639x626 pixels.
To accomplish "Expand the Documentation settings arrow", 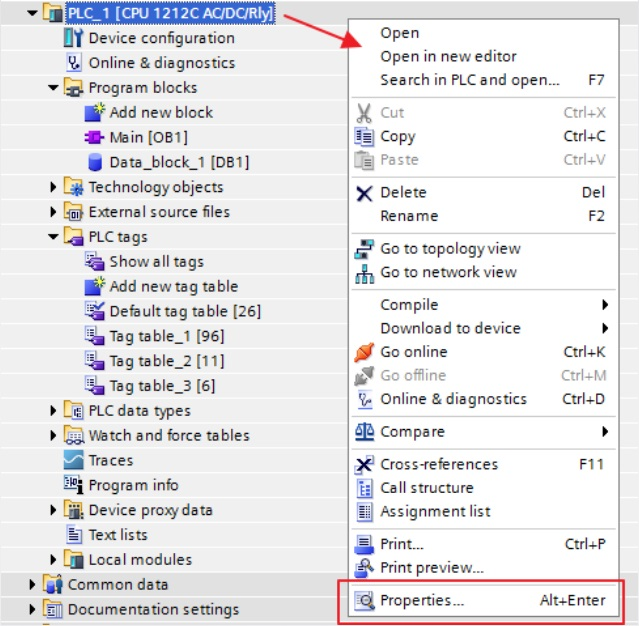I will tap(32, 609).
